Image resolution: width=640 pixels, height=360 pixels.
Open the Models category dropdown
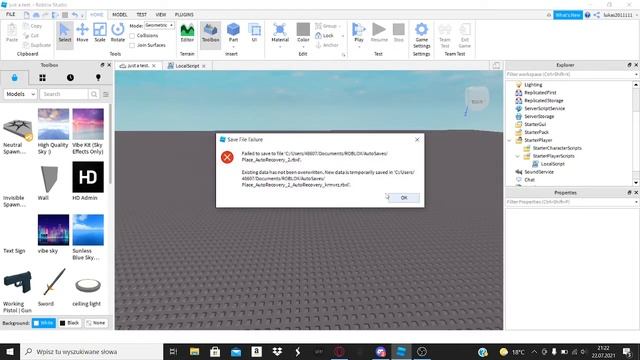click(x=20, y=94)
